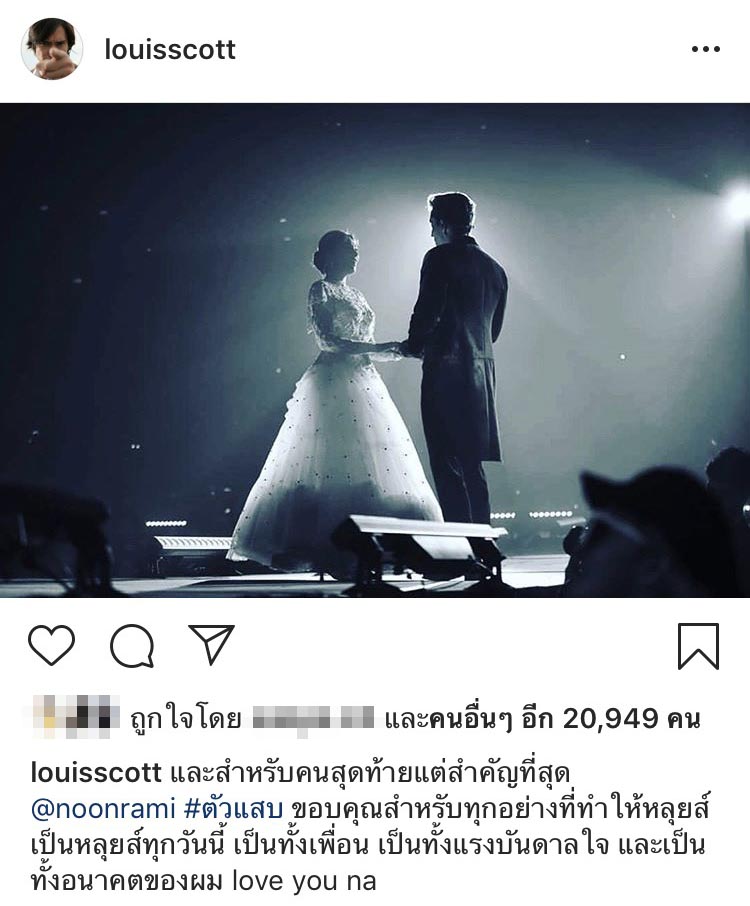View the list of 20,949 other likers
This screenshot has width=750, height=906.
543,719
